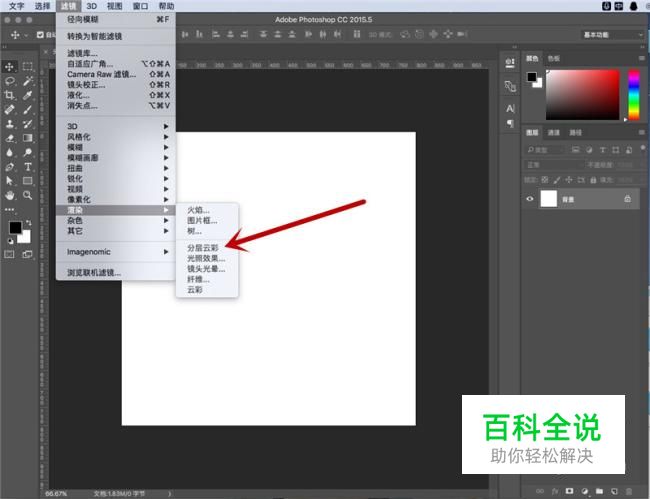Open the layer filter type dropdown
Image resolution: width=650 pixels, height=499 pixels.
point(545,150)
